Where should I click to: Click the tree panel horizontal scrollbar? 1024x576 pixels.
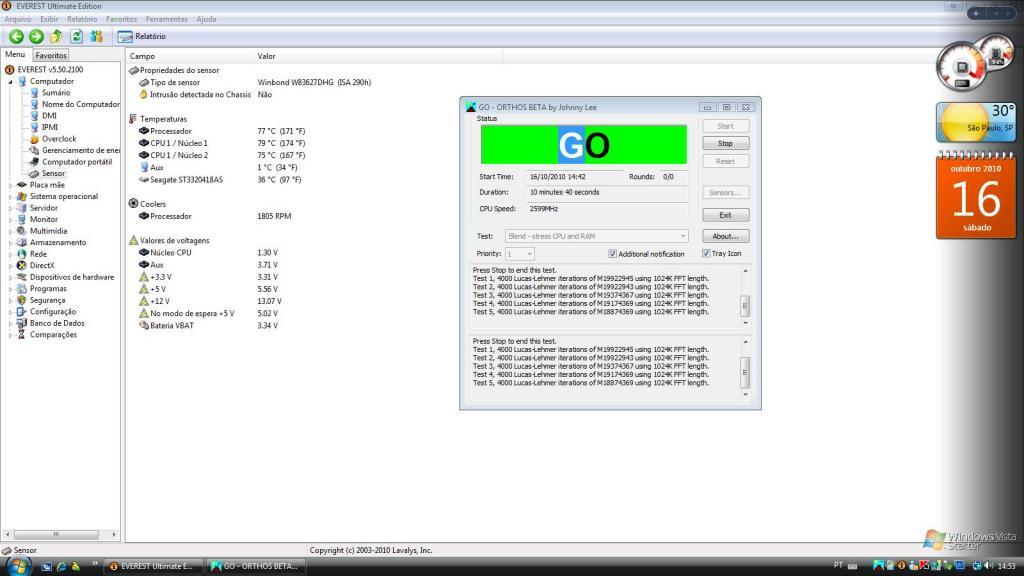click(x=61, y=534)
